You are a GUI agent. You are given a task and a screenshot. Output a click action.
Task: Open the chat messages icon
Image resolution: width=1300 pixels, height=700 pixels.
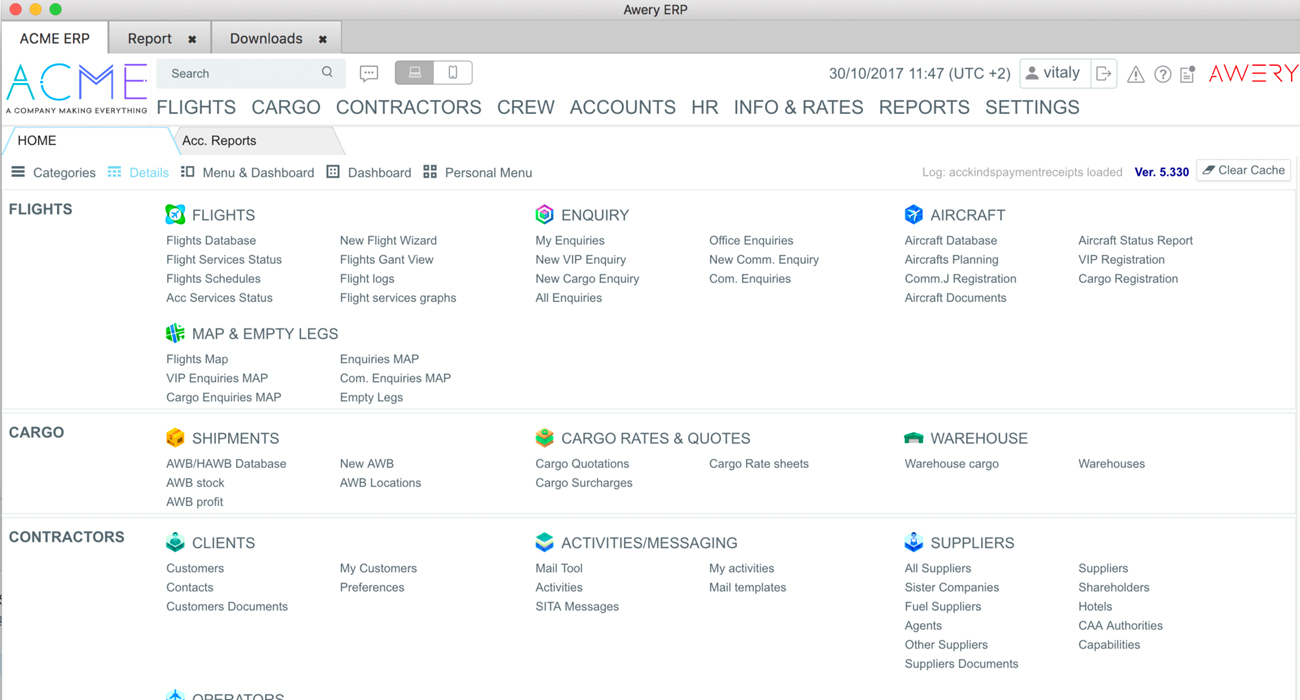coord(369,73)
